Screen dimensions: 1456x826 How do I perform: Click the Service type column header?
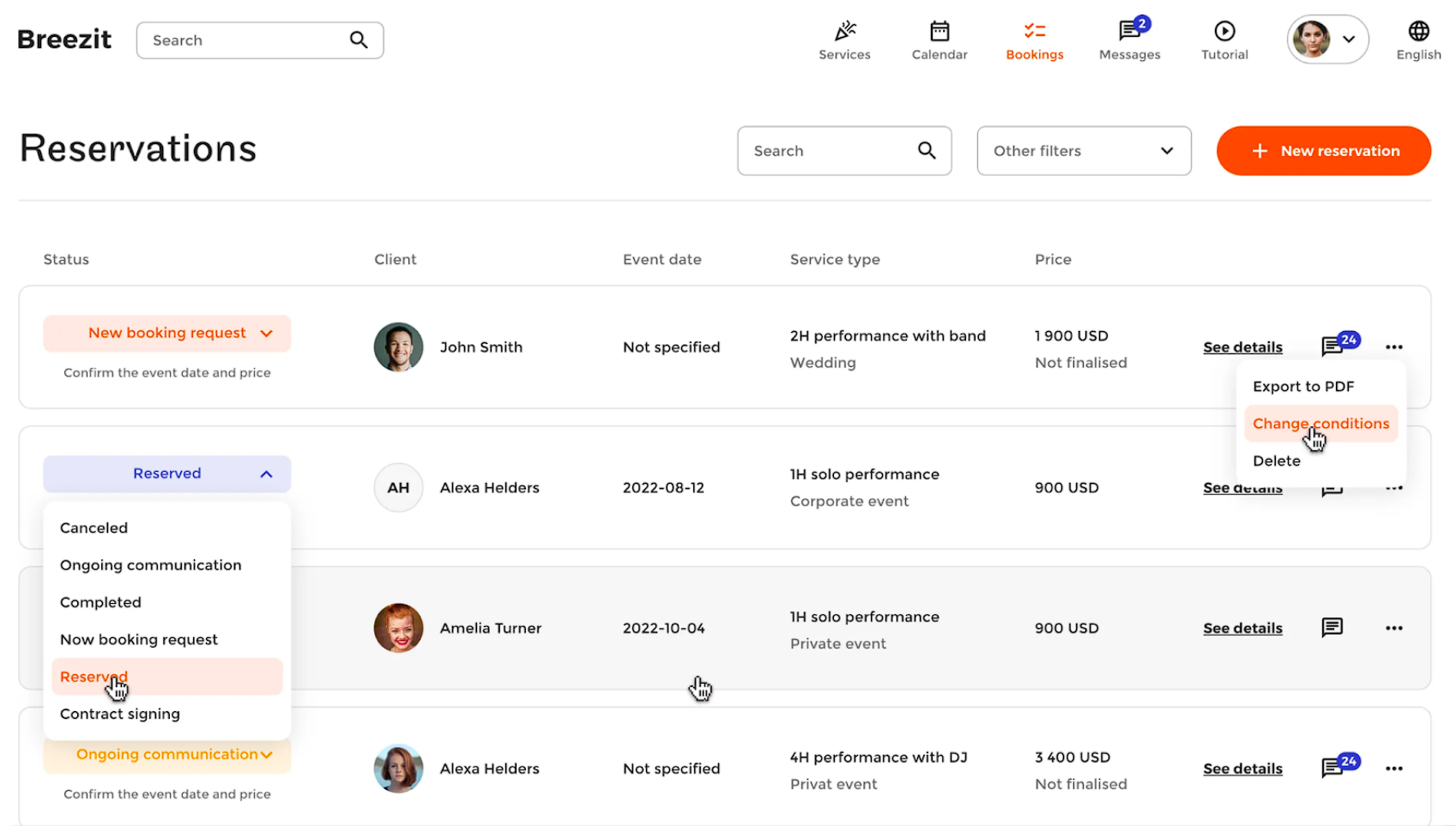(835, 260)
